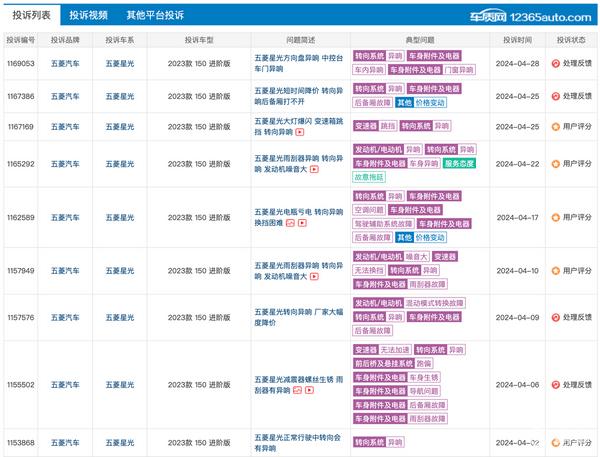Click the 跑偏 tag in row 1155502
The width and height of the screenshot is (600, 457).
[x=424, y=364]
